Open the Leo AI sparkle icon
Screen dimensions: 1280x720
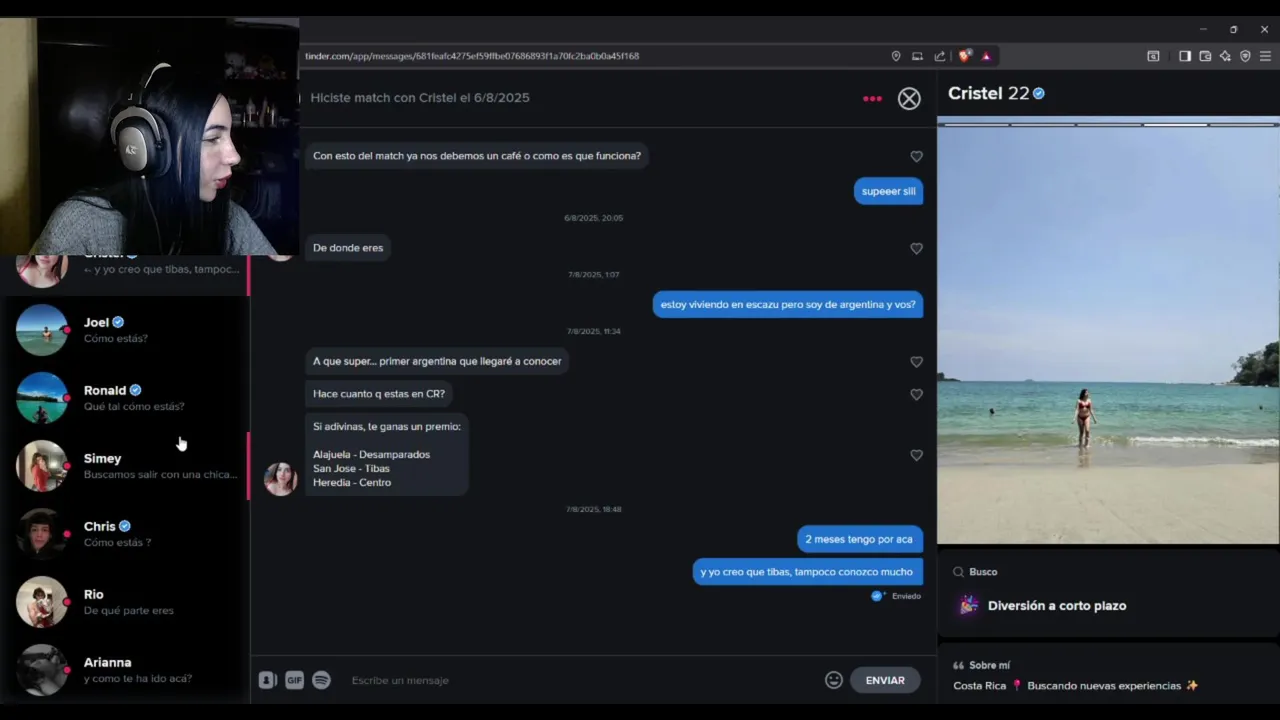pyautogui.click(x=1225, y=56)
